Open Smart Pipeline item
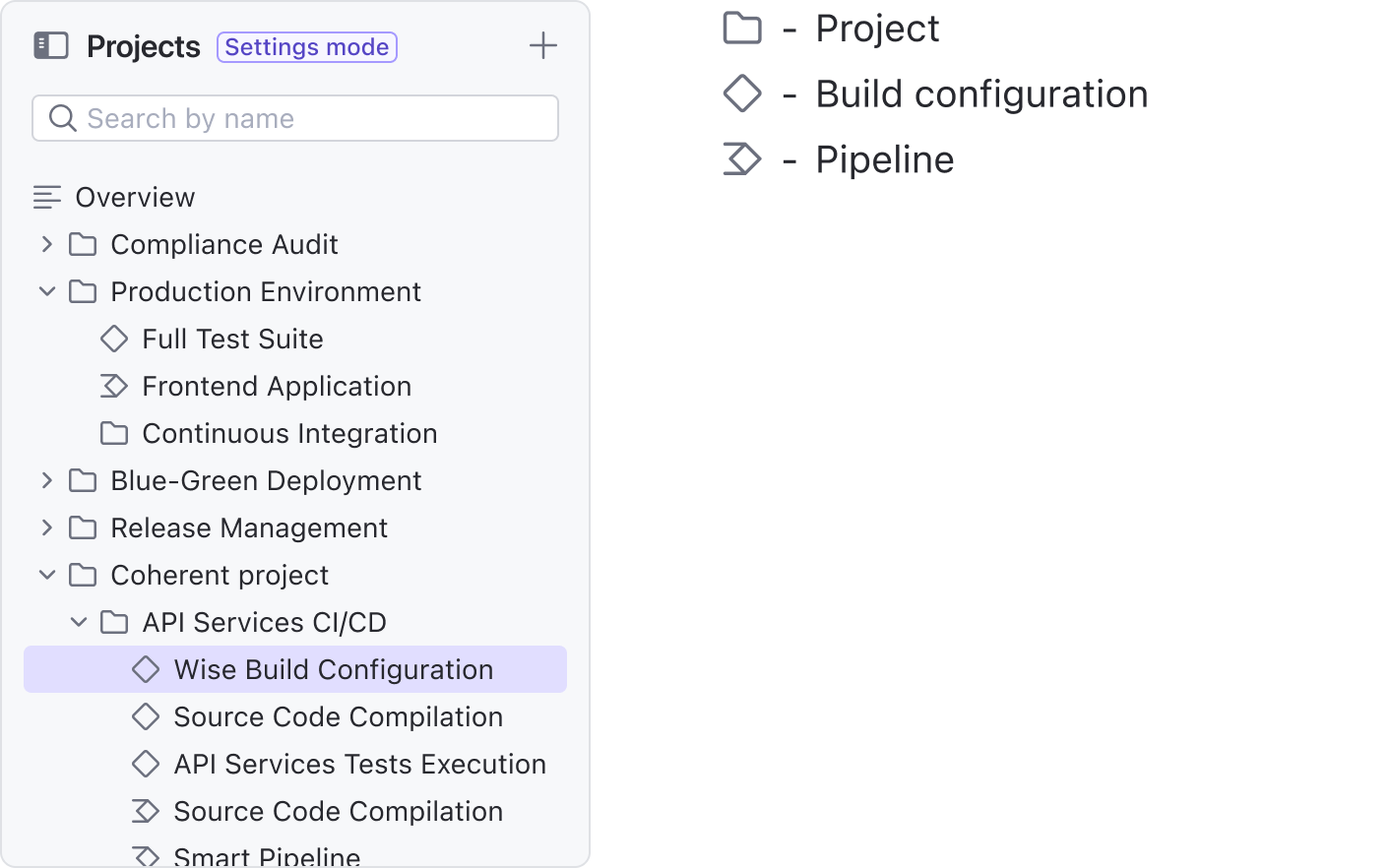Image resolution: width=1390 pixels, height=868 pixels. tap(267, 856)
